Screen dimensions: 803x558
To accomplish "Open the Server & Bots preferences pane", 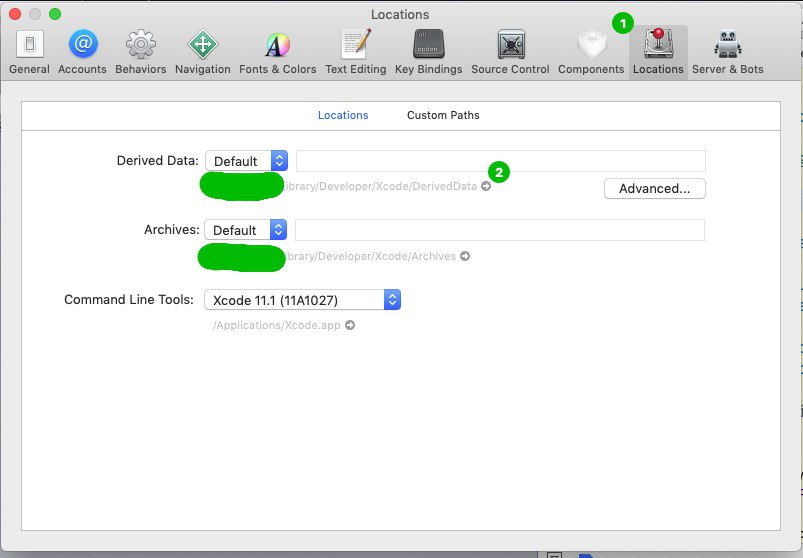I will coord(727,52).
